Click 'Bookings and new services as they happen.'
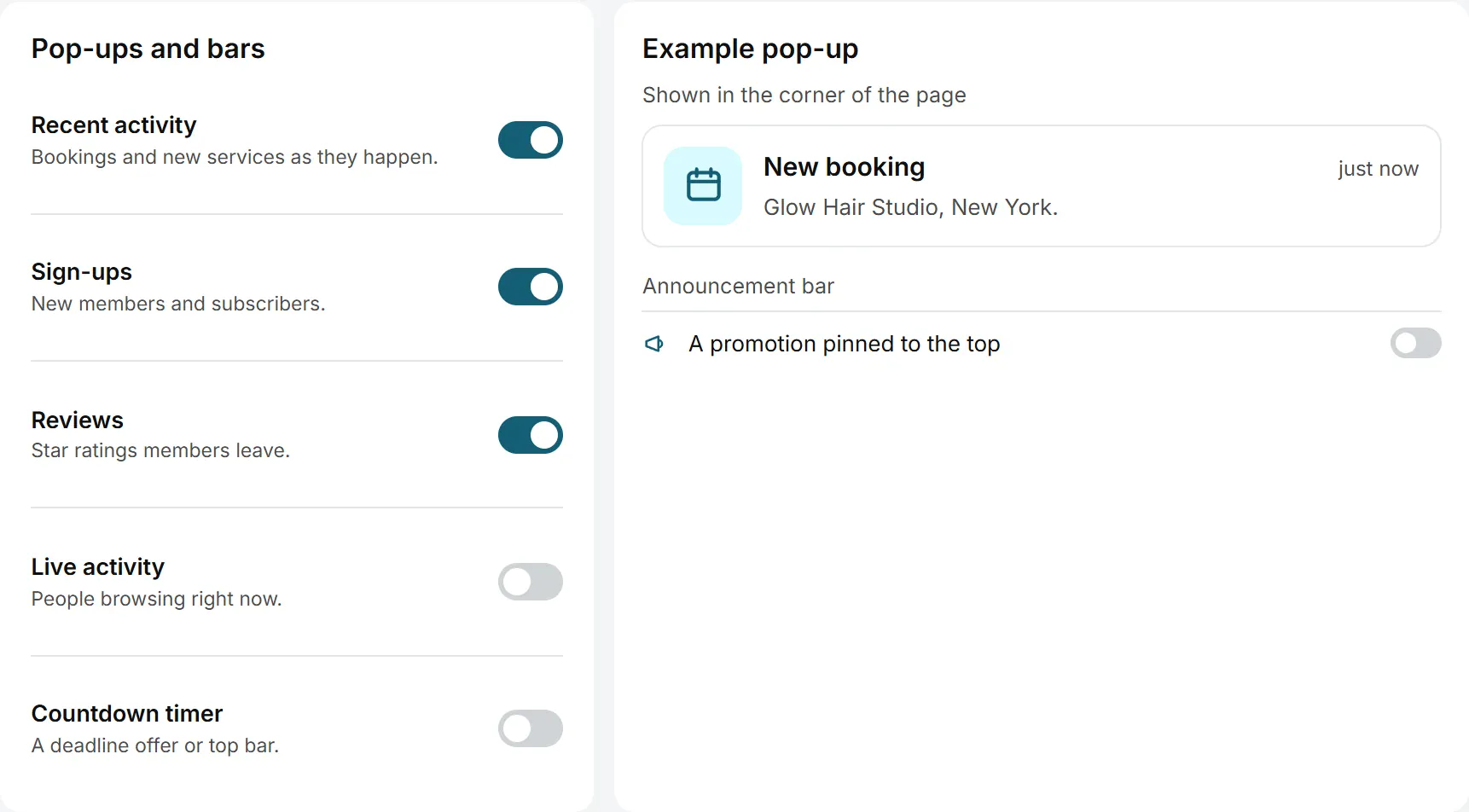 click(235, 157)
